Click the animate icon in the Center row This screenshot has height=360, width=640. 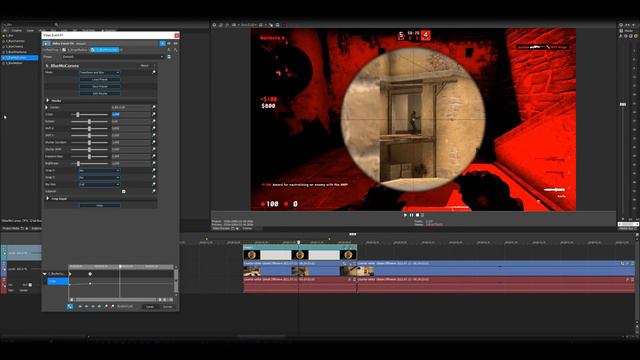pyautogui.click(x=154, y=107)
